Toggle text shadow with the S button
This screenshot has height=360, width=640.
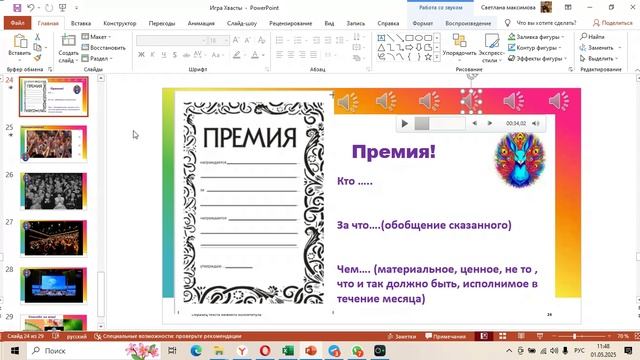(175, 55)
